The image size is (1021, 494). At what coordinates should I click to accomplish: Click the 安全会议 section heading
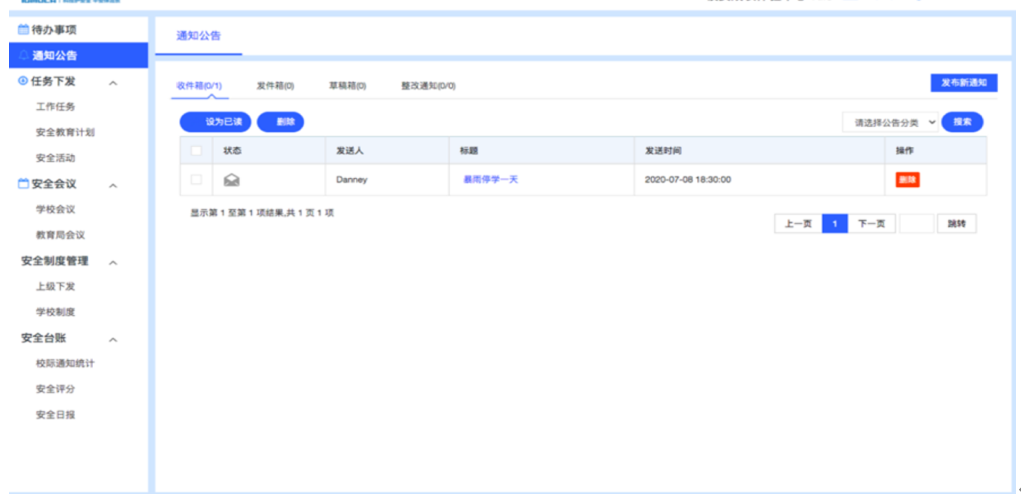pos(53,184)
